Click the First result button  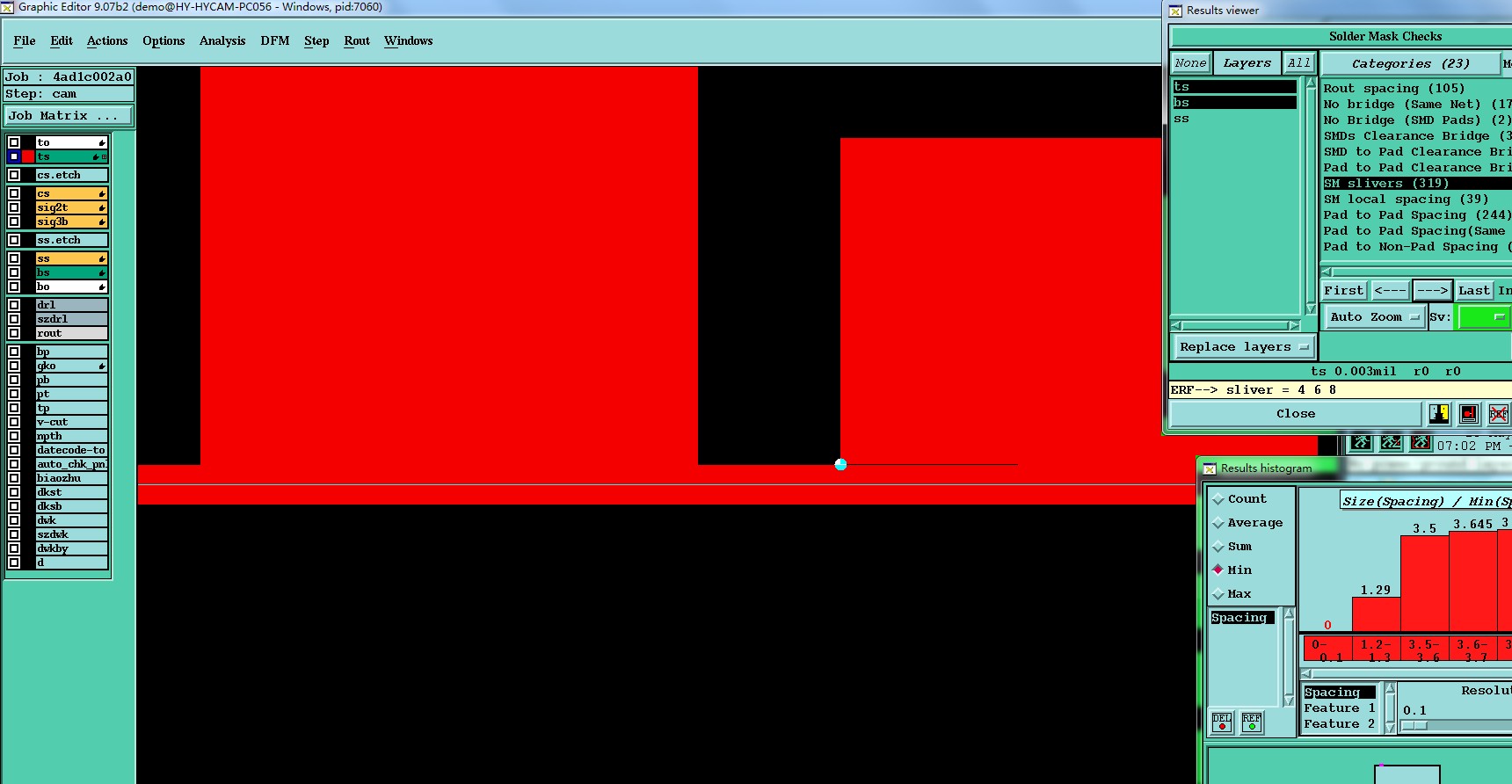pos(1343,291)
